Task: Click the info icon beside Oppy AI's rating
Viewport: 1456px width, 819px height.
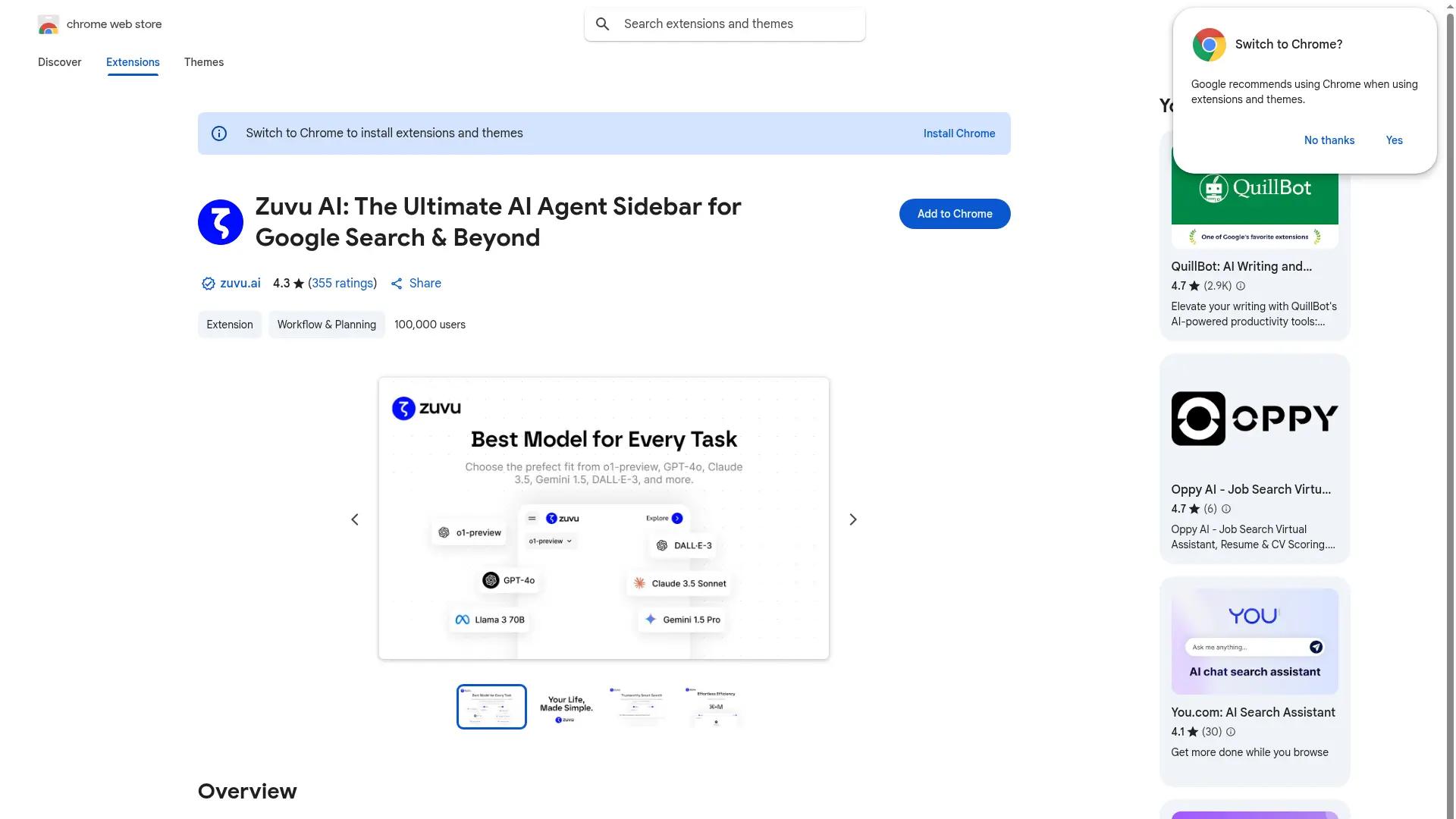Action: pos(1226,509)
